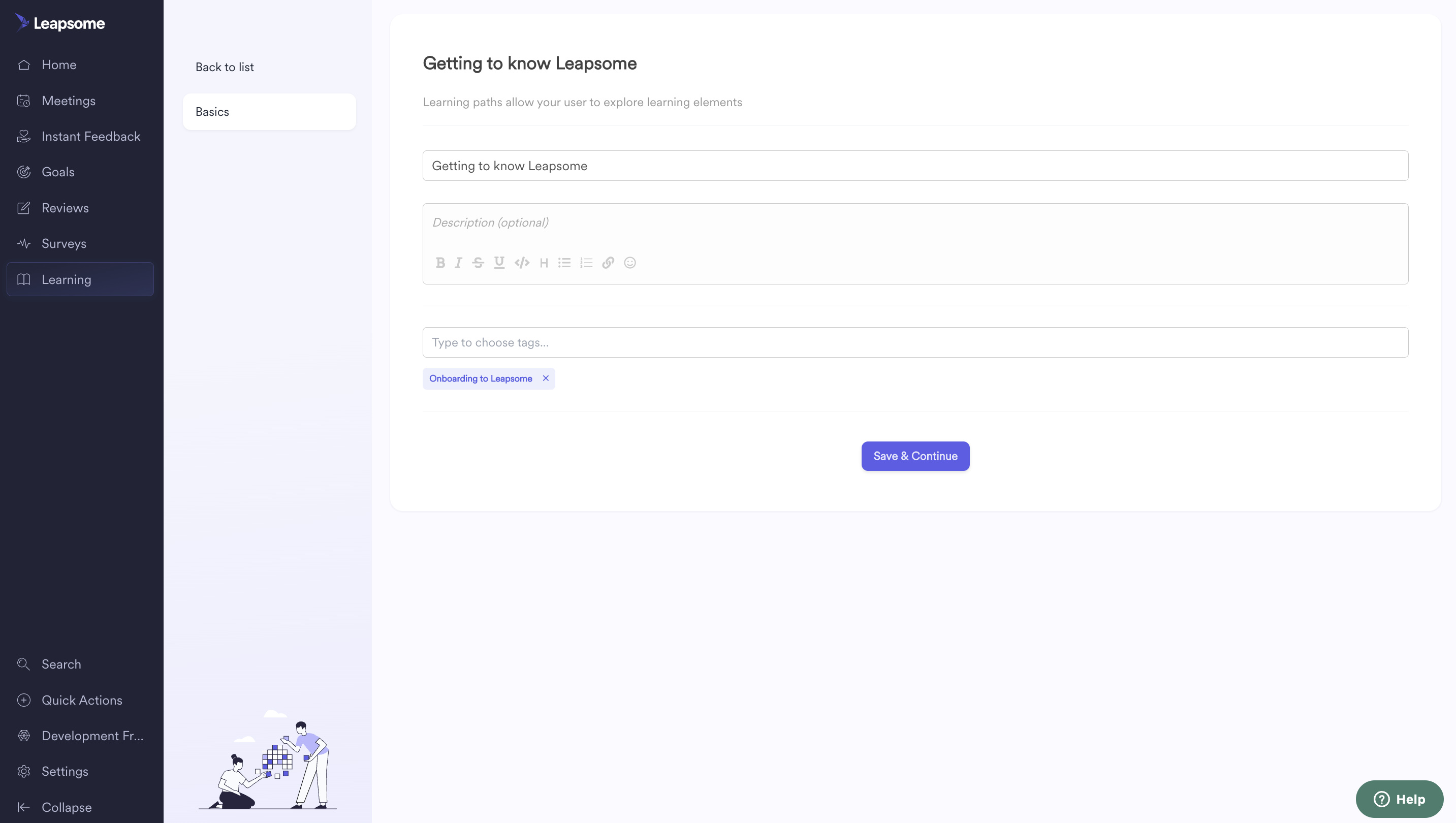Toggle strikethrough formatting icon
Image resolution: width=1456 pixels, height=823 pixels.
tap(478, 263)
